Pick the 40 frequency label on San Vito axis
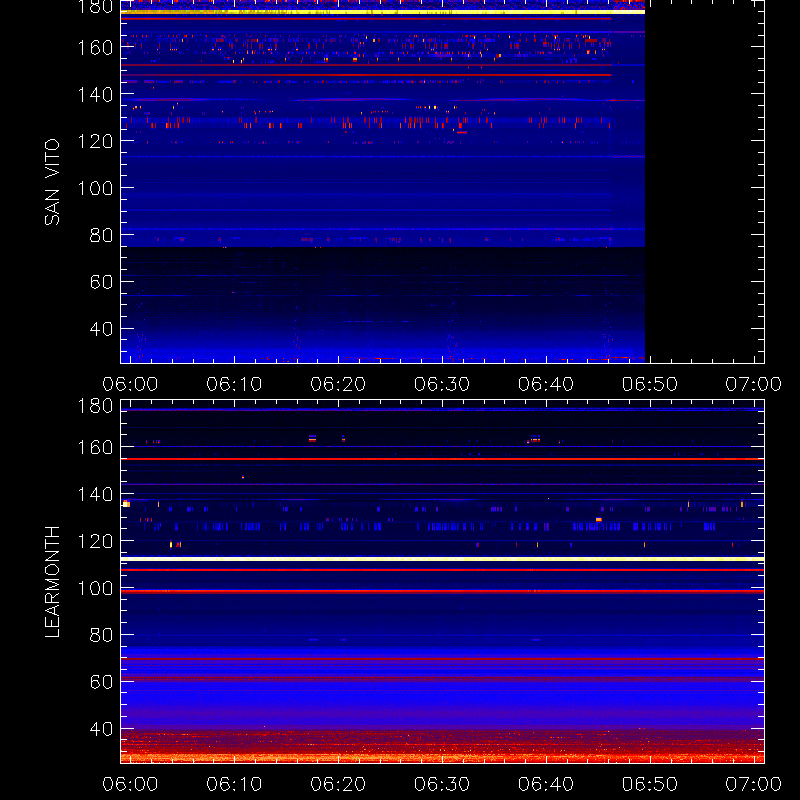This screenshot has width=800, height=800. pyautogui.click(x=101, y=329)
